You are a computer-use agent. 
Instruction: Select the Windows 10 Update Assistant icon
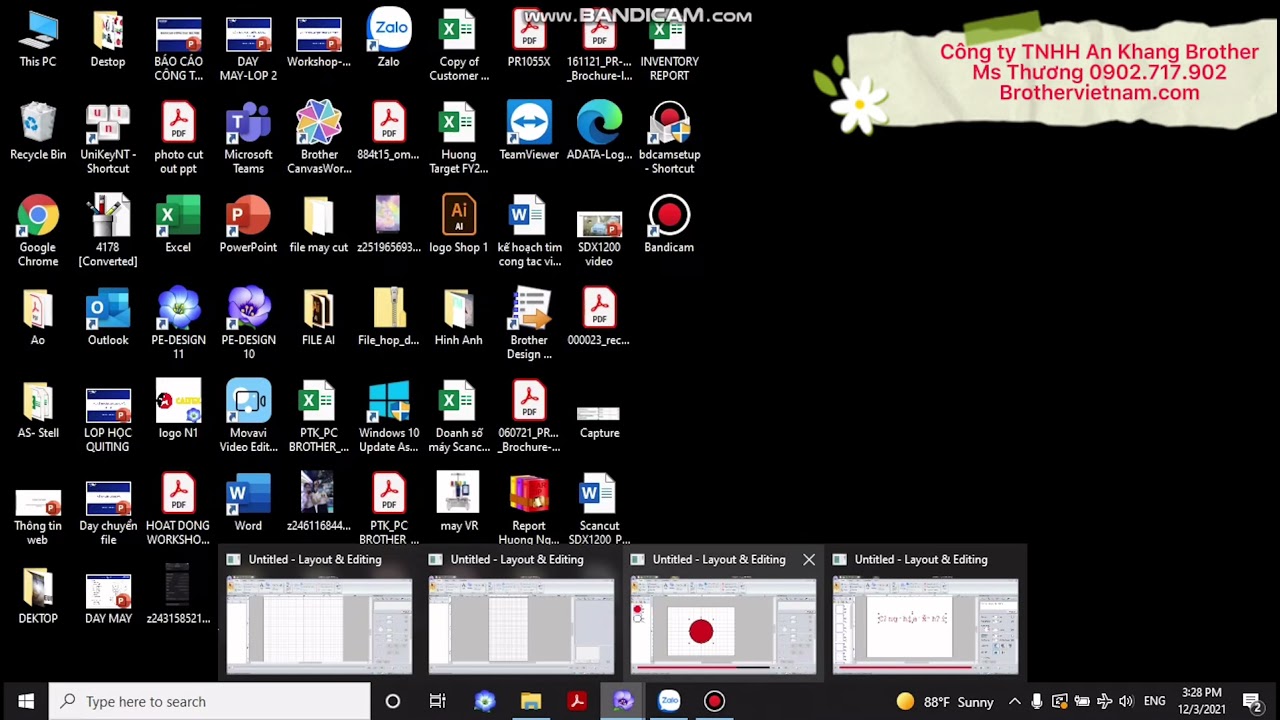pyautogui.click(x=389, y=415)
